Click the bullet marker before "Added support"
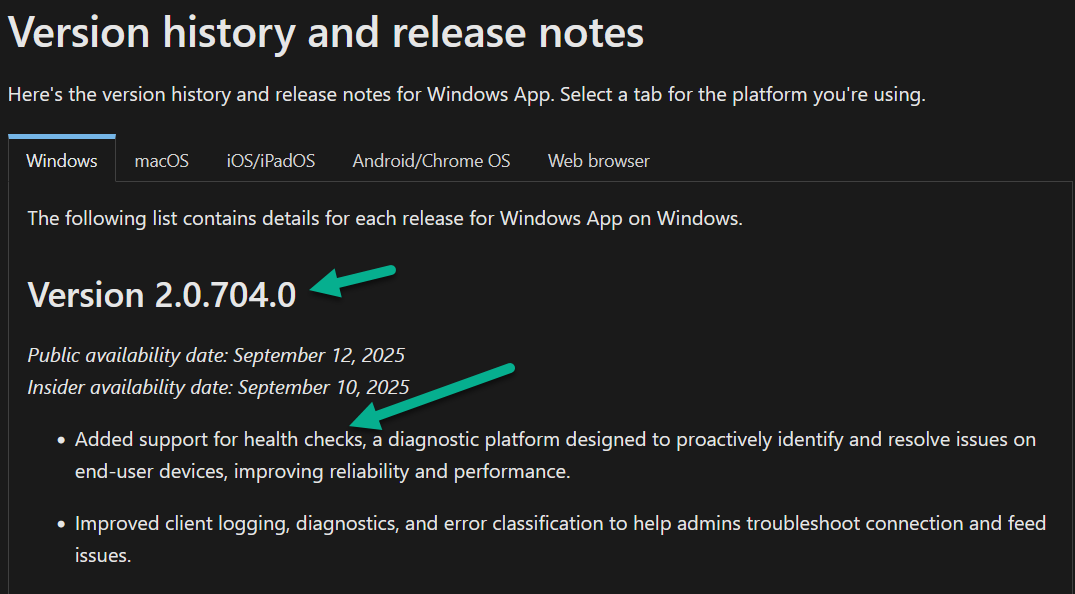This screenshot has width=1075, height=594. (62, 440)
